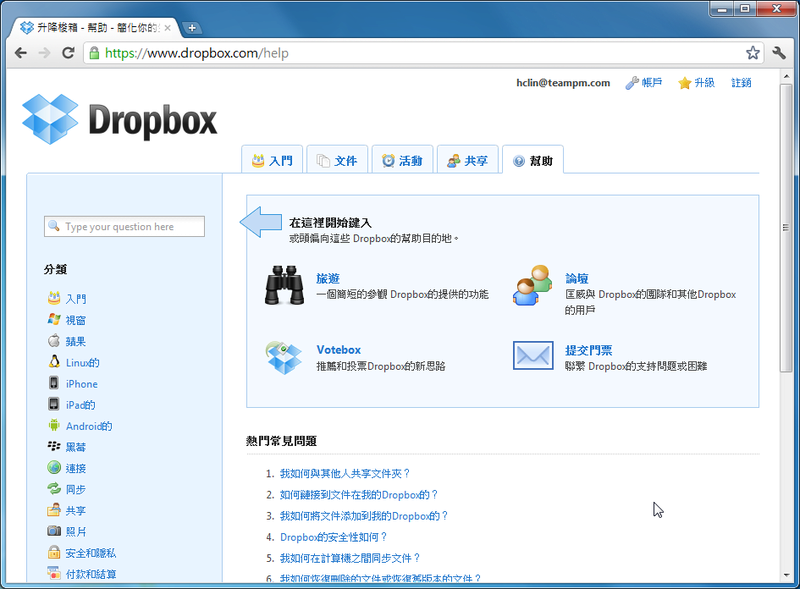Click the camera photos icon
800x589 pixels.
(x=54, y=531)
